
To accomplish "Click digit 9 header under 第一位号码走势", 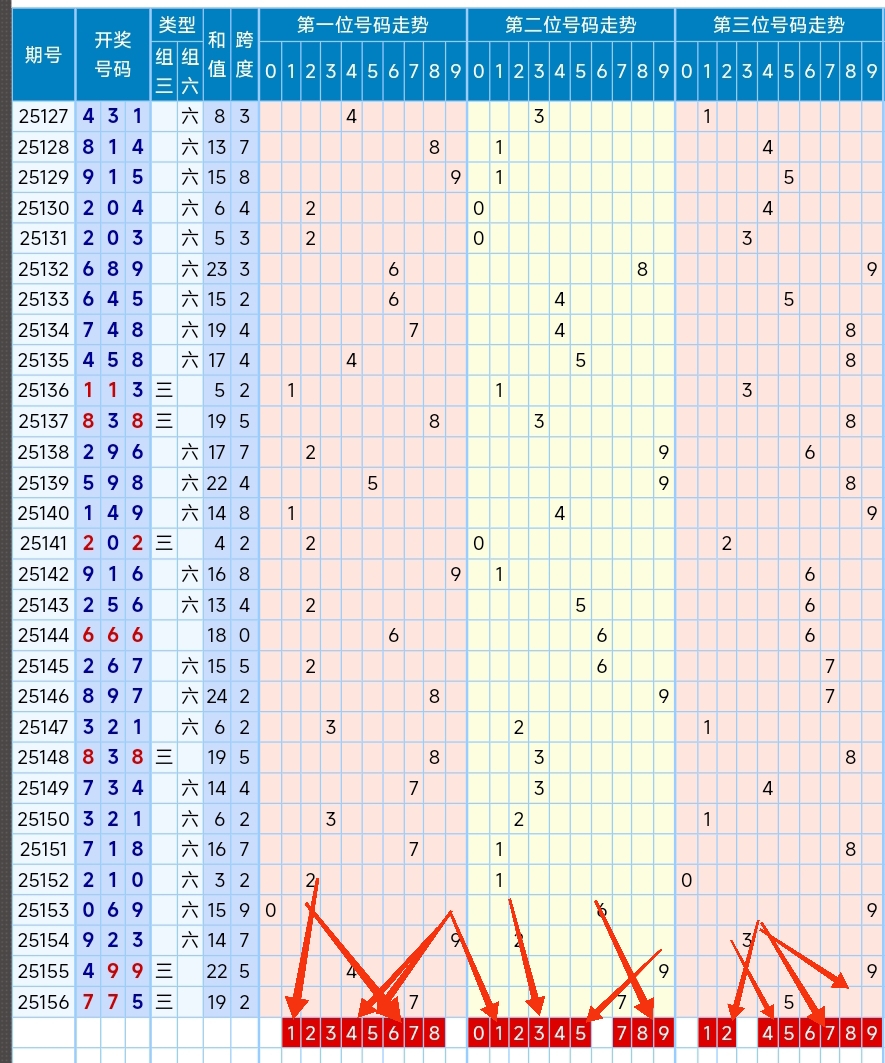I will click(456, 71).
